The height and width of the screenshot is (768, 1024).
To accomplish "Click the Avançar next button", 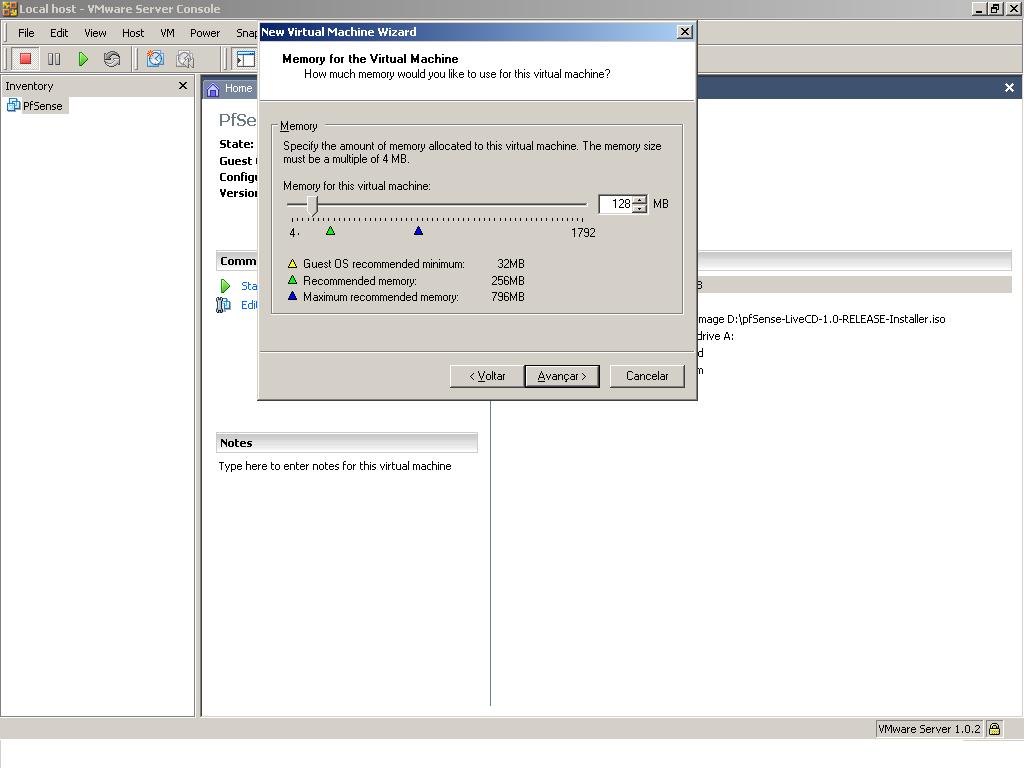I will [x=562, y=376].
